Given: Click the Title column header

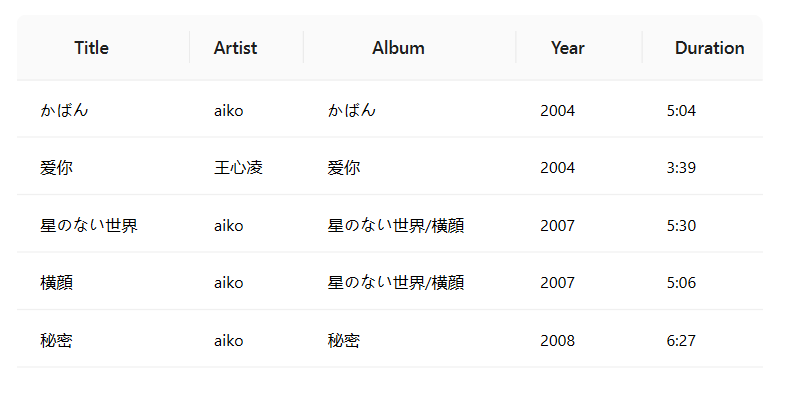Looking at the screenshot, I should [91, 48].
